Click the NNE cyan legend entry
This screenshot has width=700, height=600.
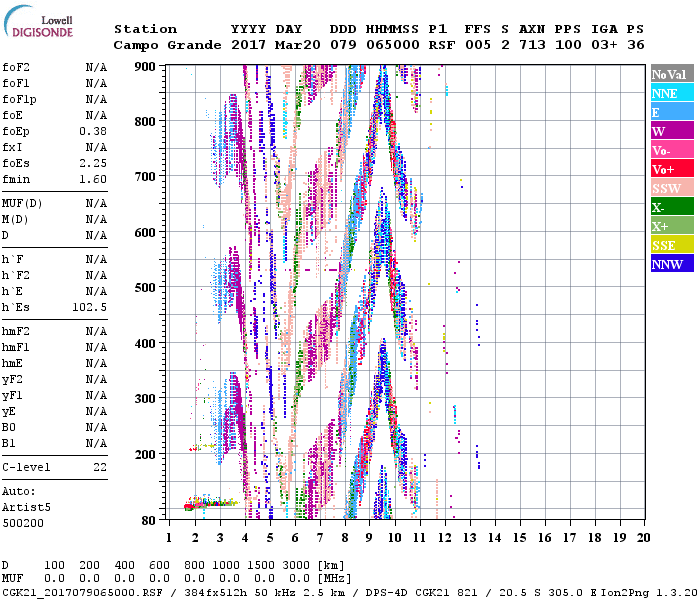click(x=671, y=93)
